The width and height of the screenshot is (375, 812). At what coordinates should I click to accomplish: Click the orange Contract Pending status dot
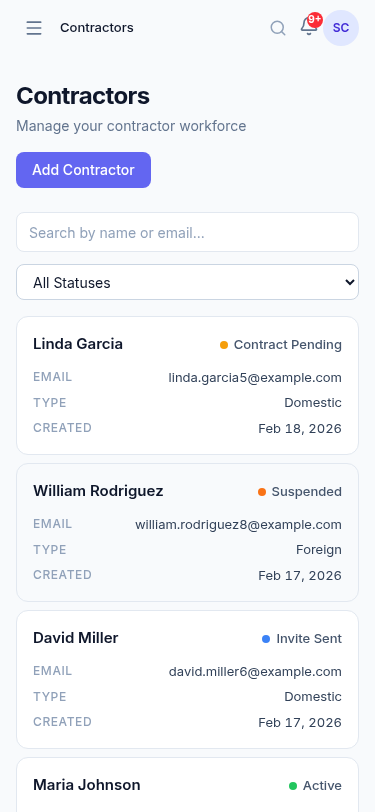pyautogui.click(x=224, y=345)
